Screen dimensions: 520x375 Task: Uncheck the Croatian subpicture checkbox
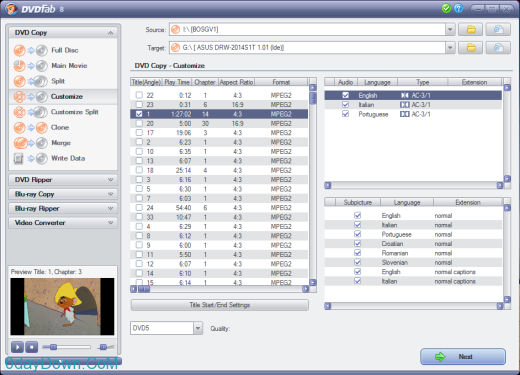[x=358, y=244]
